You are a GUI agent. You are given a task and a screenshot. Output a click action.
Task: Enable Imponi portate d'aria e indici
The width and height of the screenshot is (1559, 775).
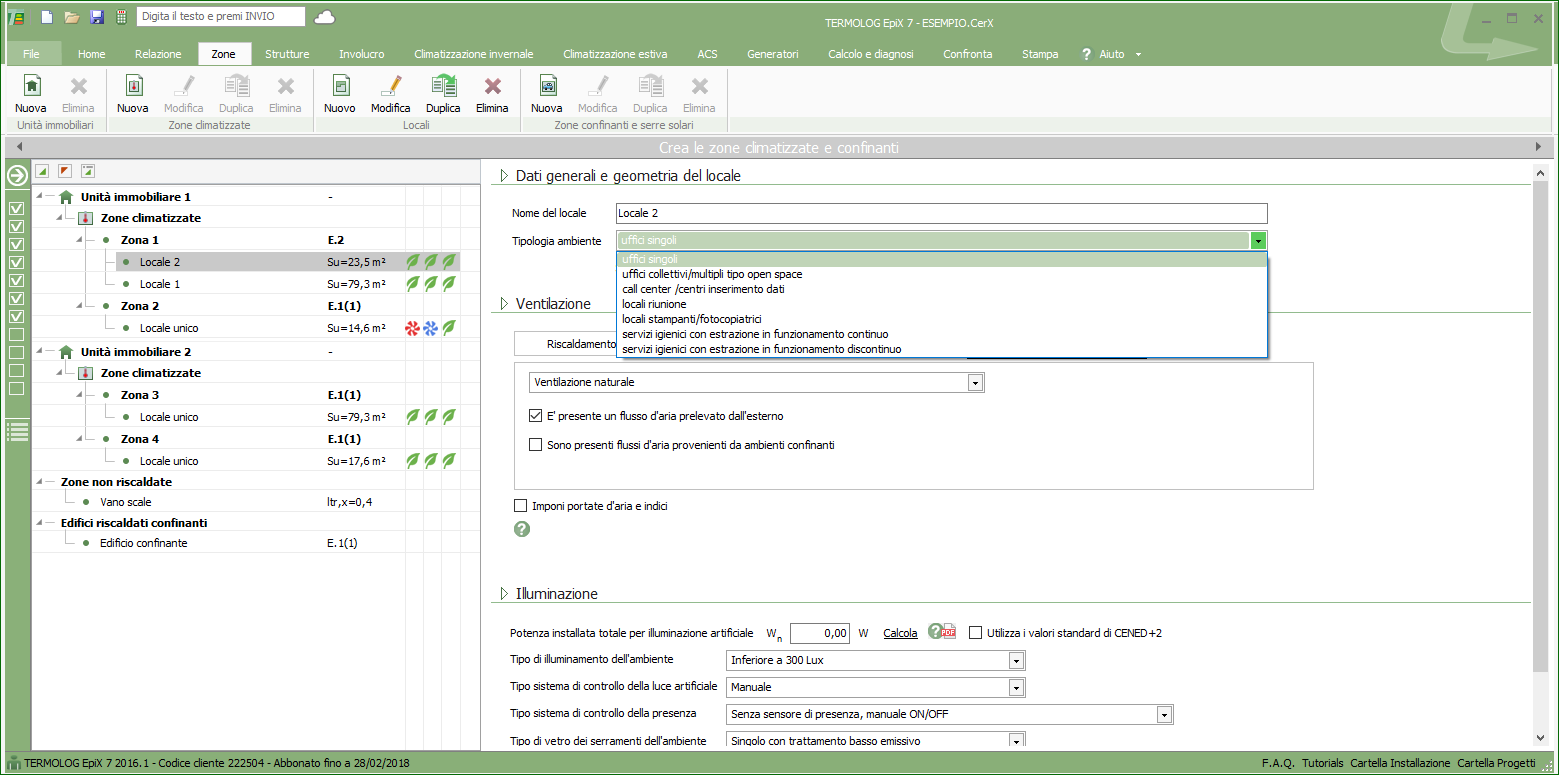click(x=520, y=506)
